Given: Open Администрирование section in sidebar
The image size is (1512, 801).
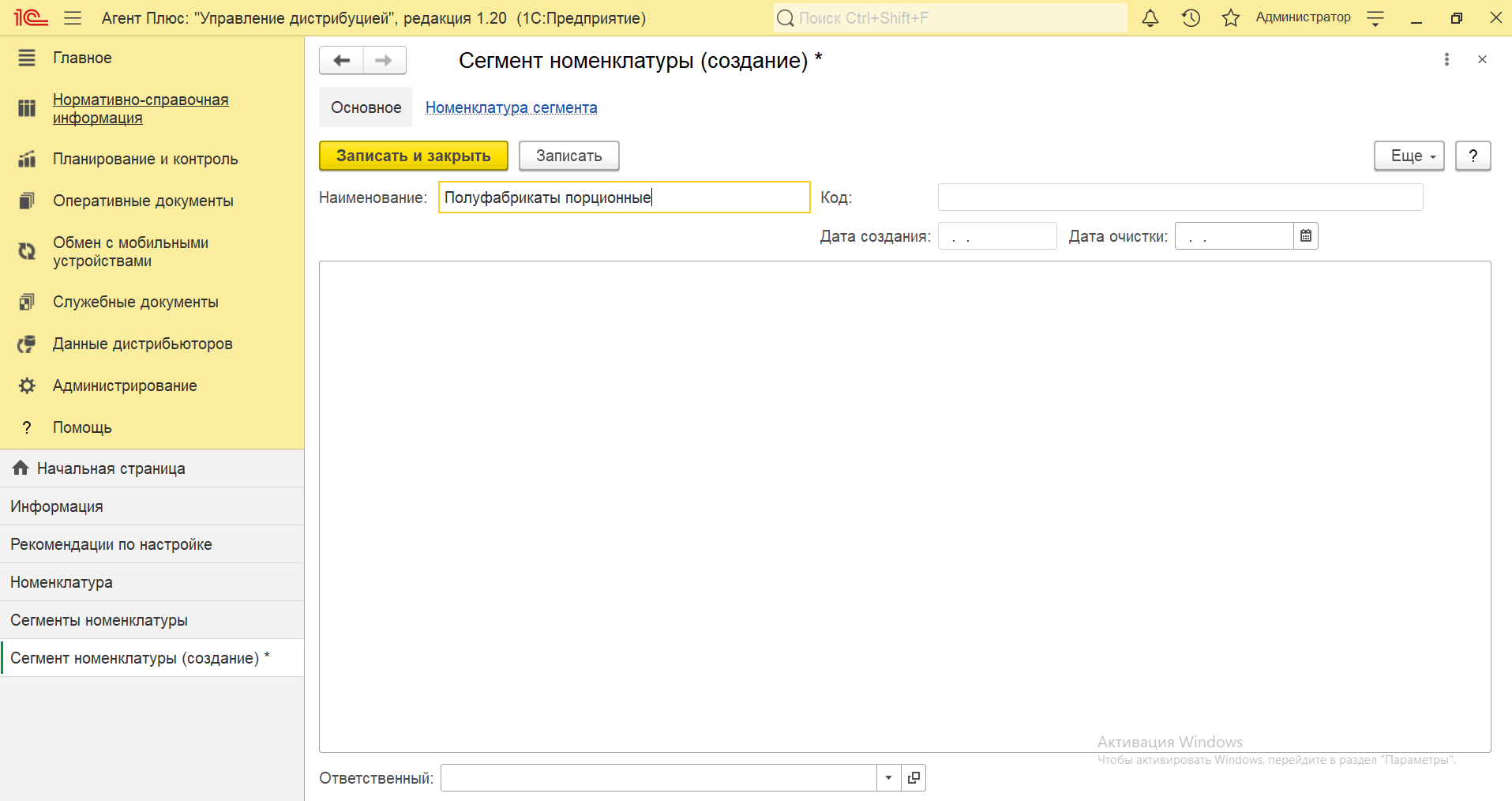Looking at the screenshot, I should (125, 385).
